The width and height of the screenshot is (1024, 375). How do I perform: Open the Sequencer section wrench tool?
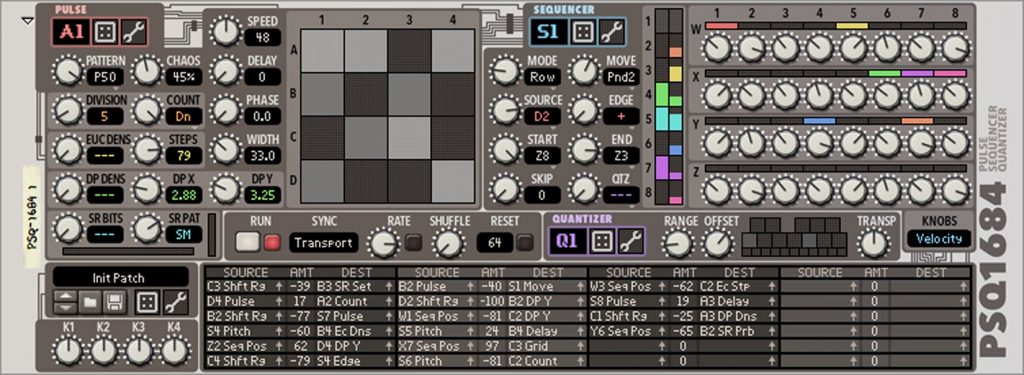point(612,31)
